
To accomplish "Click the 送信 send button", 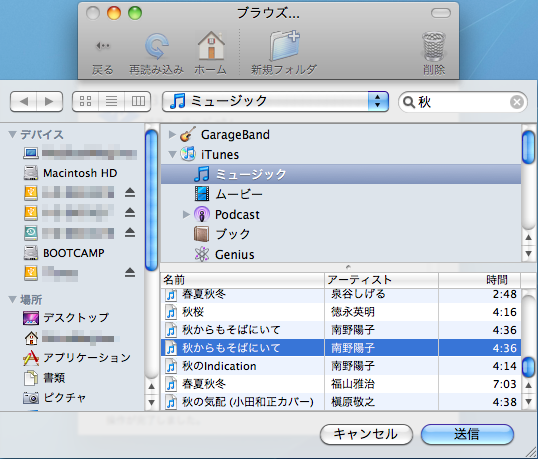I will pos(467,434).
